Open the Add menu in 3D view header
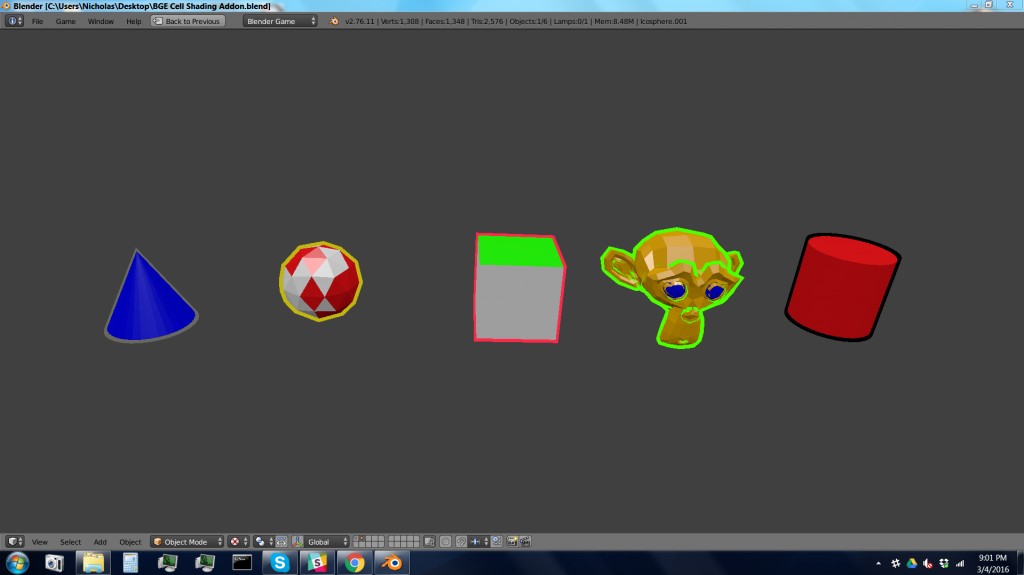 (100, 542)
